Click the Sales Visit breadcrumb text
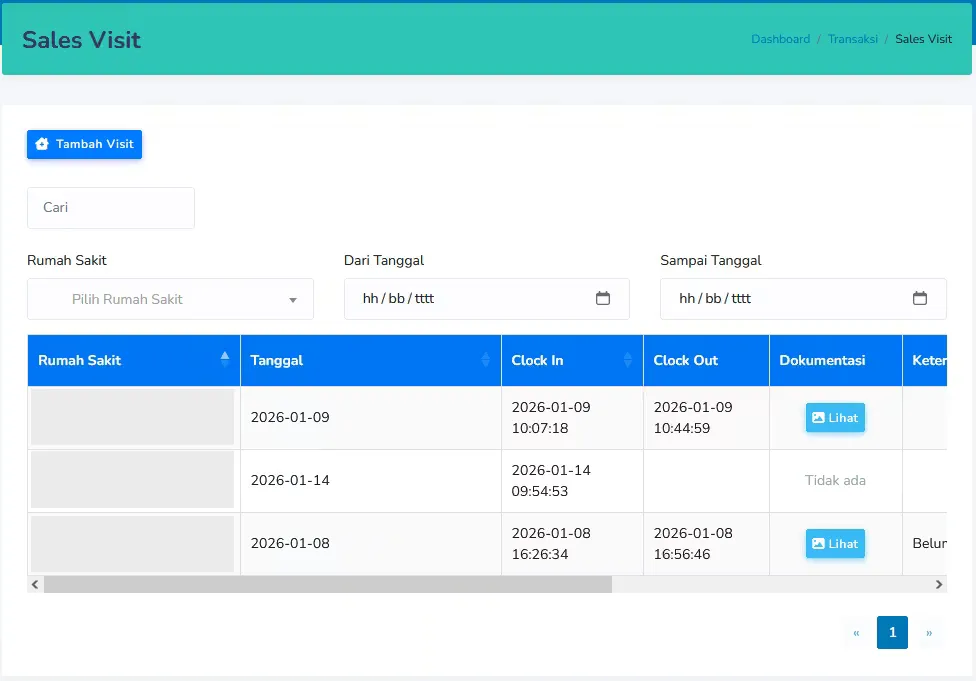Image resolution: width=976 pixels, height=681 pixels. [x=924, y=39]
